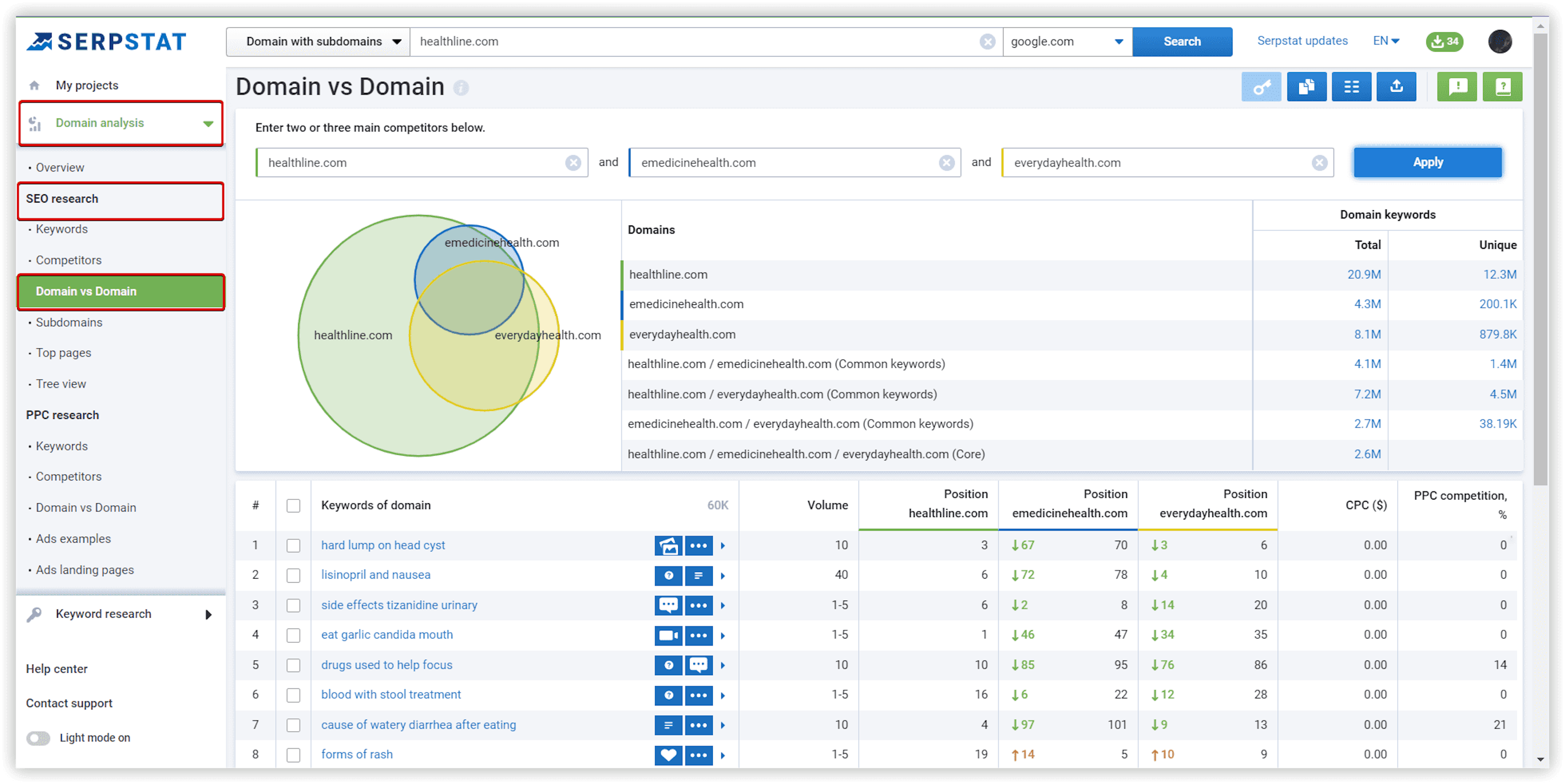Image resolution: width=1565 pixels, height=784 pixels.
Task: Collapse the Domain analysis section arrow
Action: [x=208, y=123]
